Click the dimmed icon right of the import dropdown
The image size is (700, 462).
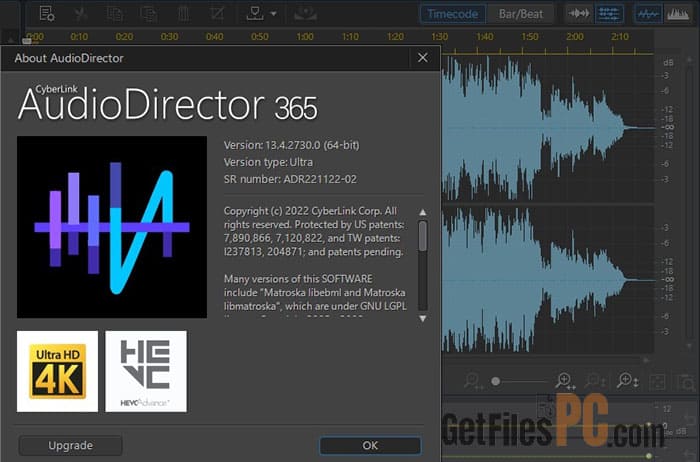pyautogui.click(x=306, y=14)
